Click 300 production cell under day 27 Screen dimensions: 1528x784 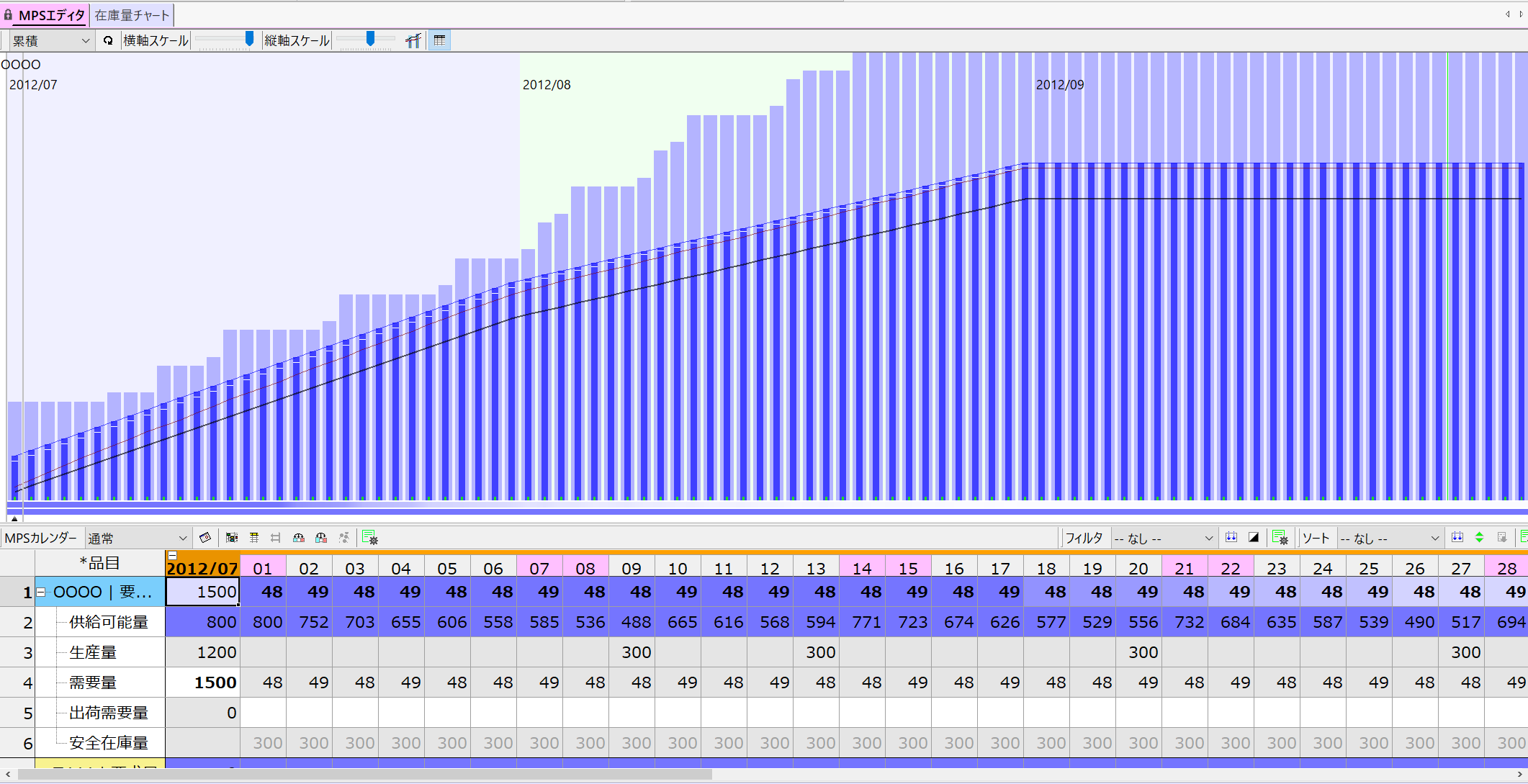click(1461, 652)
